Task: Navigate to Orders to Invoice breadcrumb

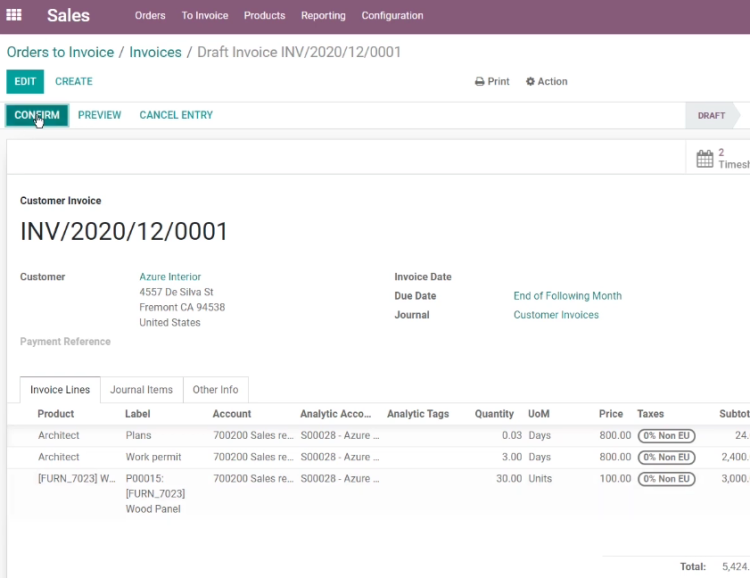Action: [60, 52]
